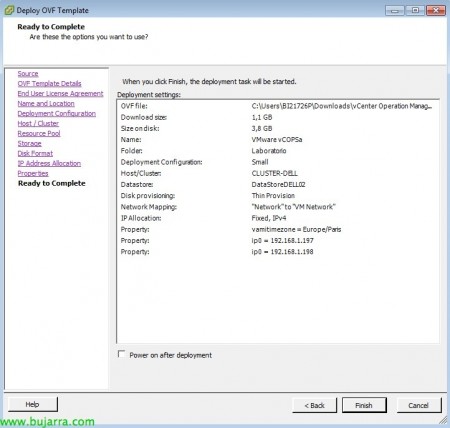
Task: Go to the Source step
Action: (28, 74)
